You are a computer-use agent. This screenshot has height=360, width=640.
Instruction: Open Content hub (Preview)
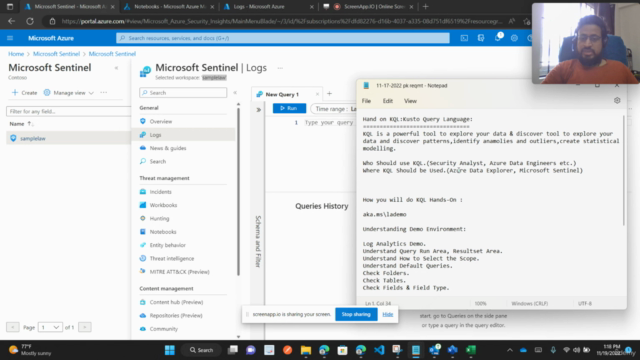point(176,302)
